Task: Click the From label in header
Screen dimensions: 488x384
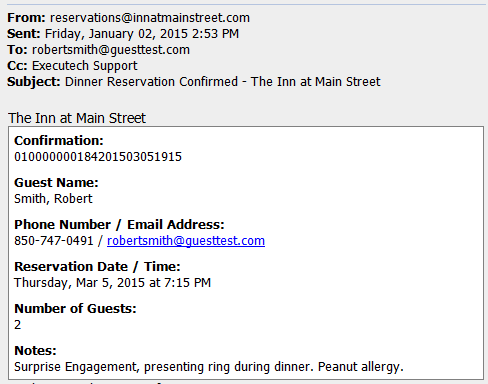Action: tap(26, 18)
